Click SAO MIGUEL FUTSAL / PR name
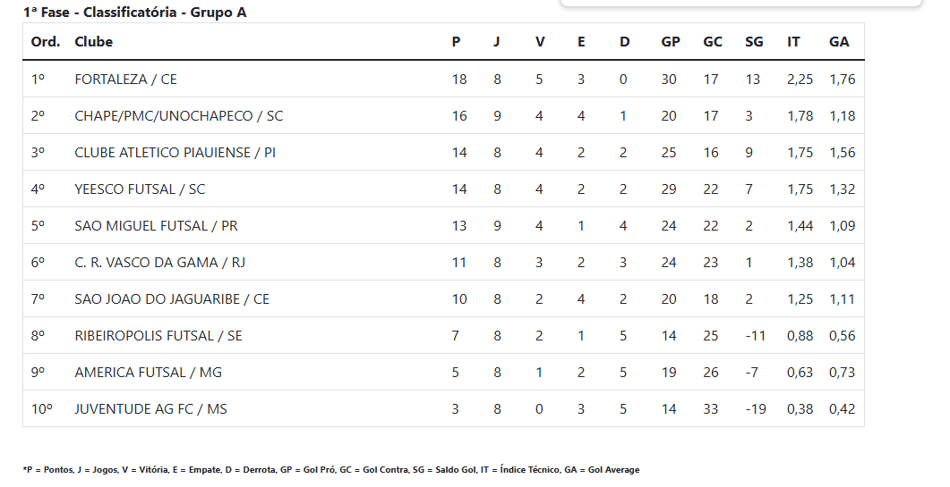This screenshot has width=950, height=487. coord(156,226)
